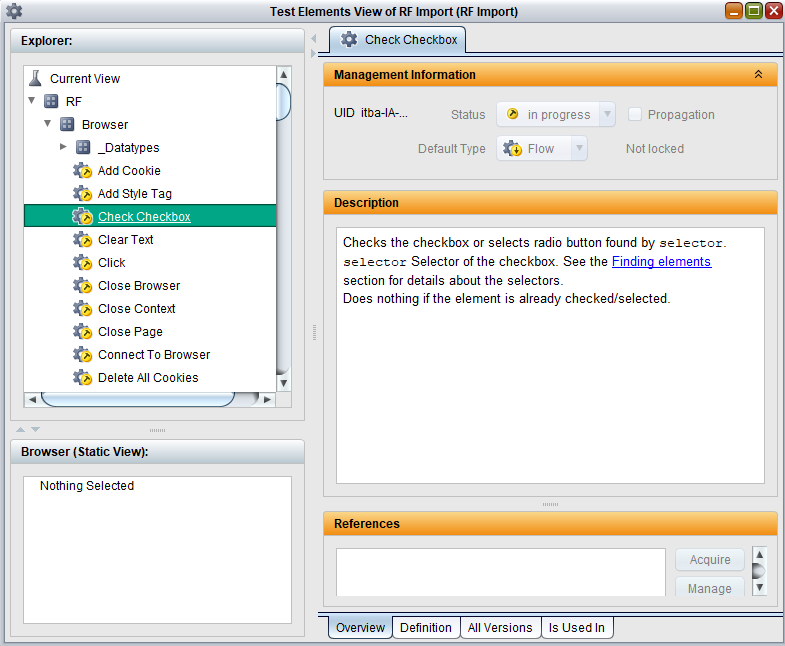Maximize the Test Elements View window
The width and height of the screenshot is (785, 646).
(753, 11)
